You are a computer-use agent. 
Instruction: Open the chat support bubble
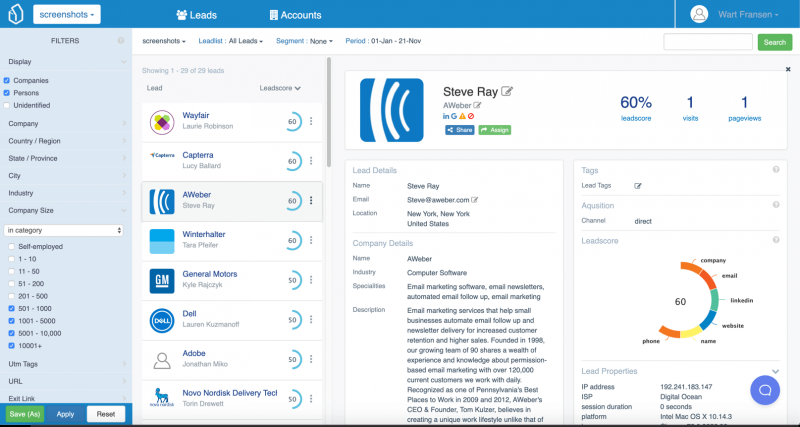765,389
